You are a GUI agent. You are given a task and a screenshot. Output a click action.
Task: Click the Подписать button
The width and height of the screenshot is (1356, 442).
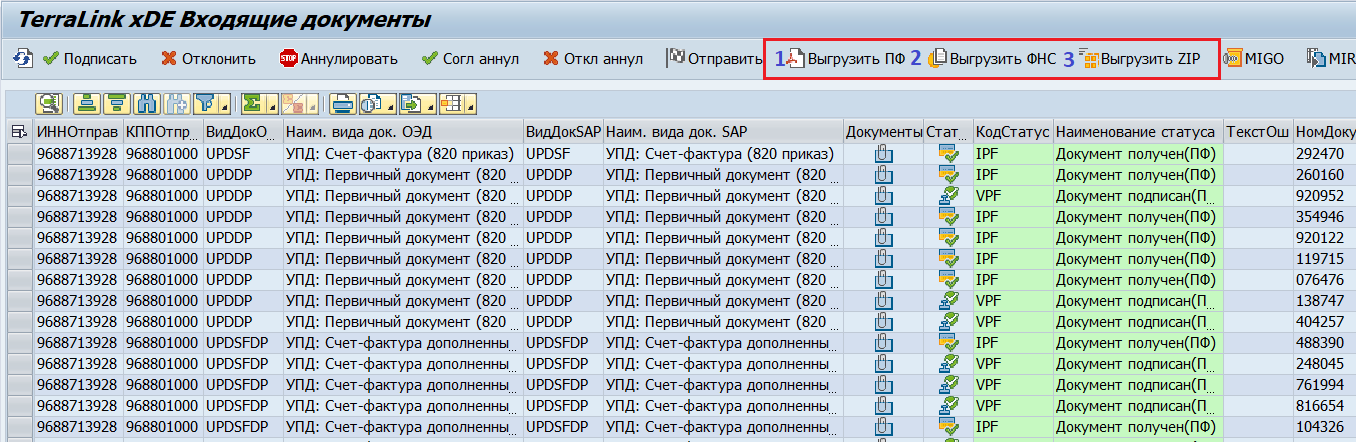[90, 59]
